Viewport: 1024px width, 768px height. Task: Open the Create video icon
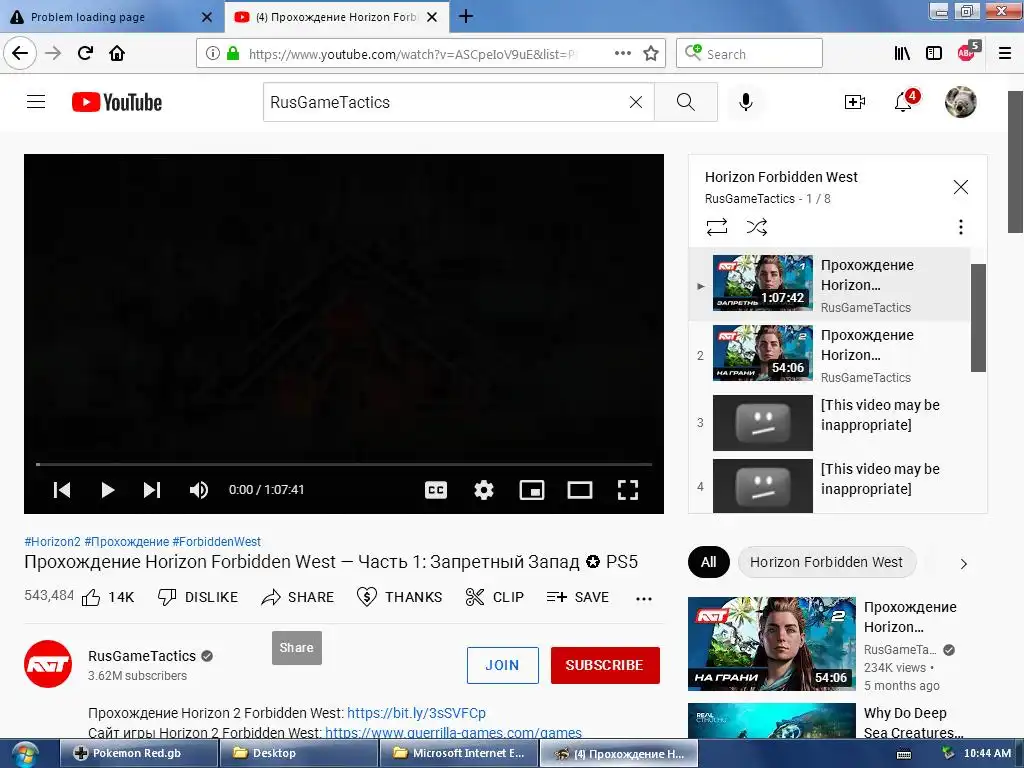click(x=854, y=102)
